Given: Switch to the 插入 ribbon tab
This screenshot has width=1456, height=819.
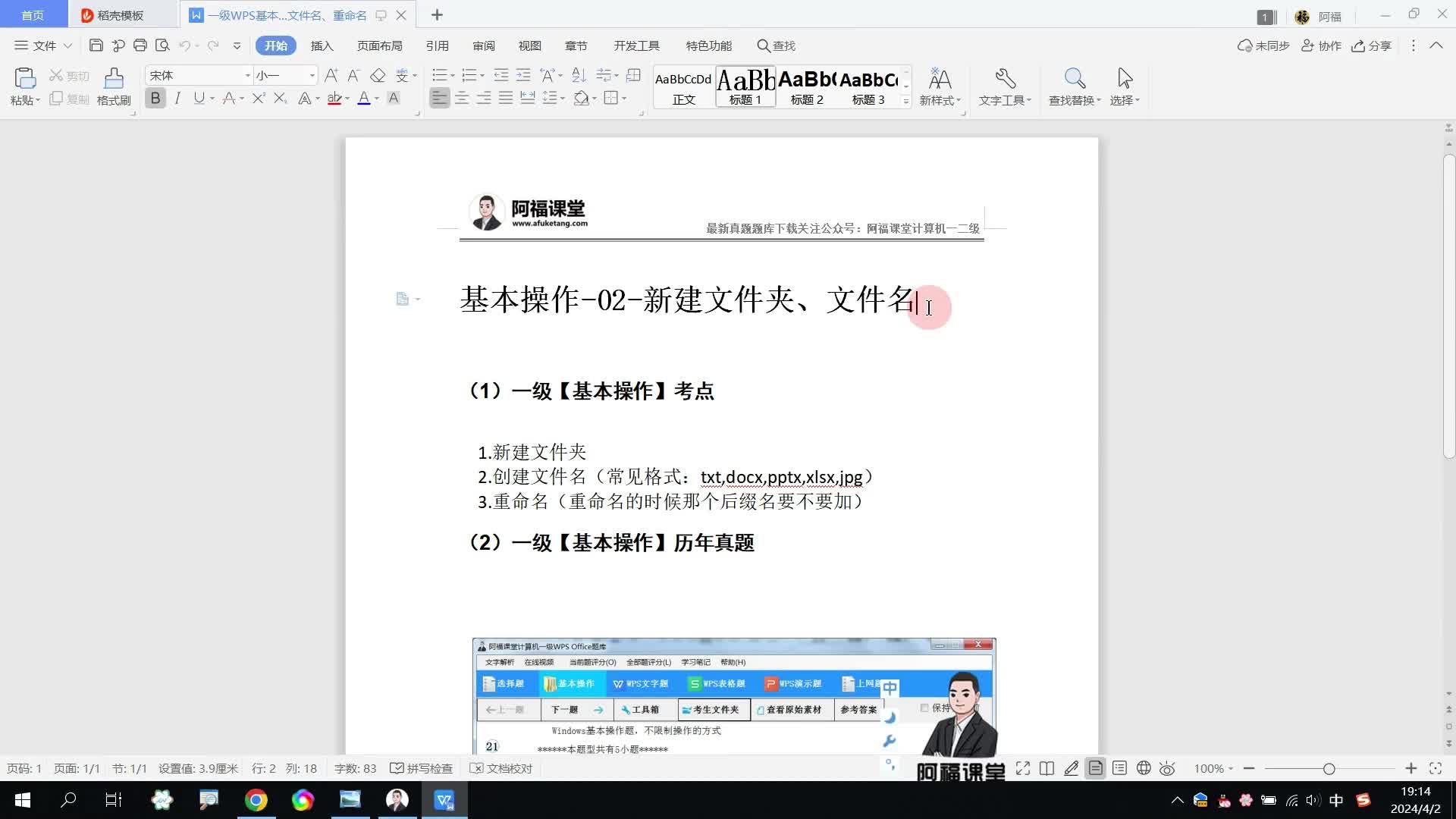Looking at the screenshot, I should [322, 45].
